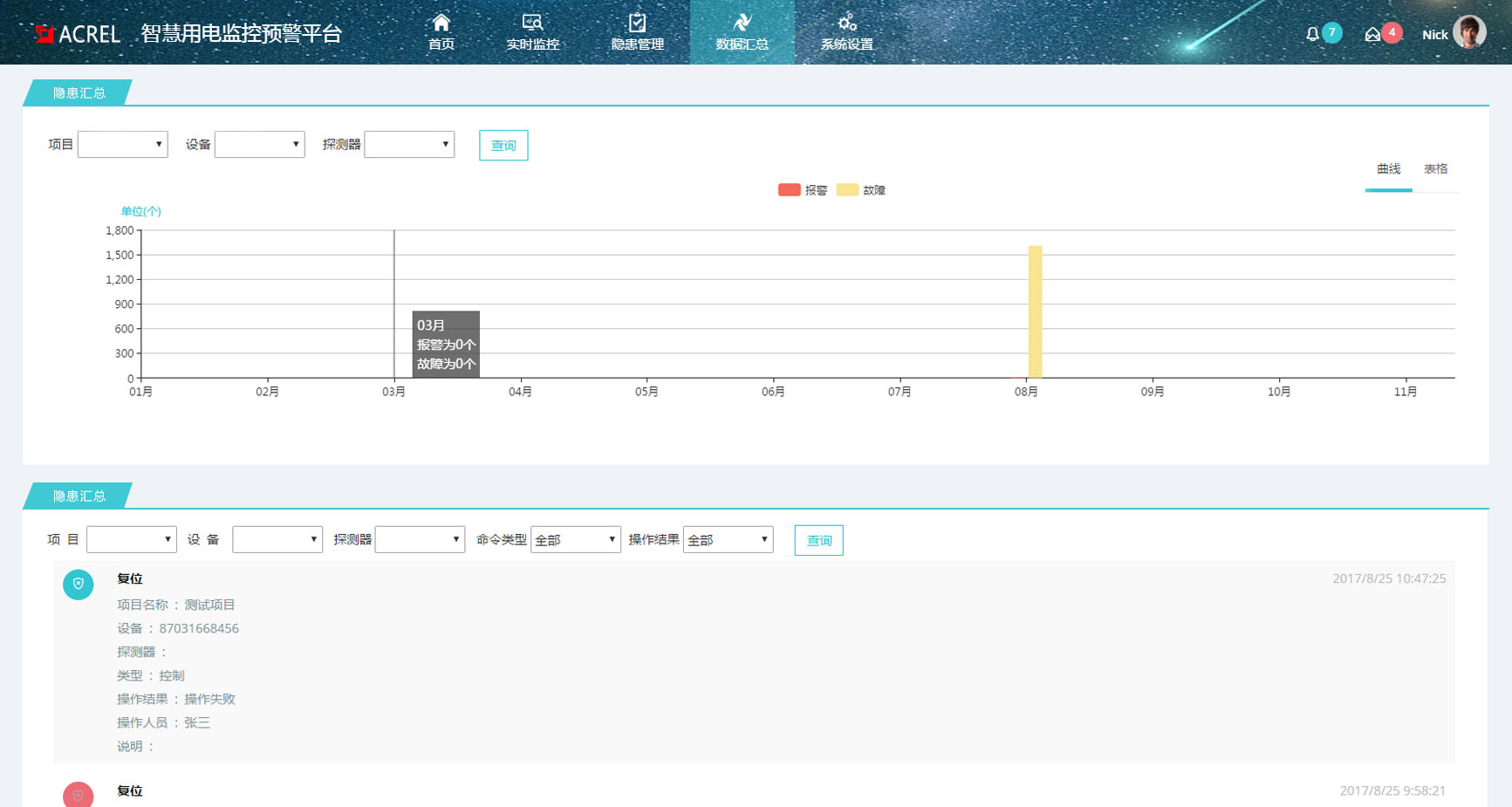Click the ACREL logo
This screenshot has width=1512, height=807.
click(77, 34)
